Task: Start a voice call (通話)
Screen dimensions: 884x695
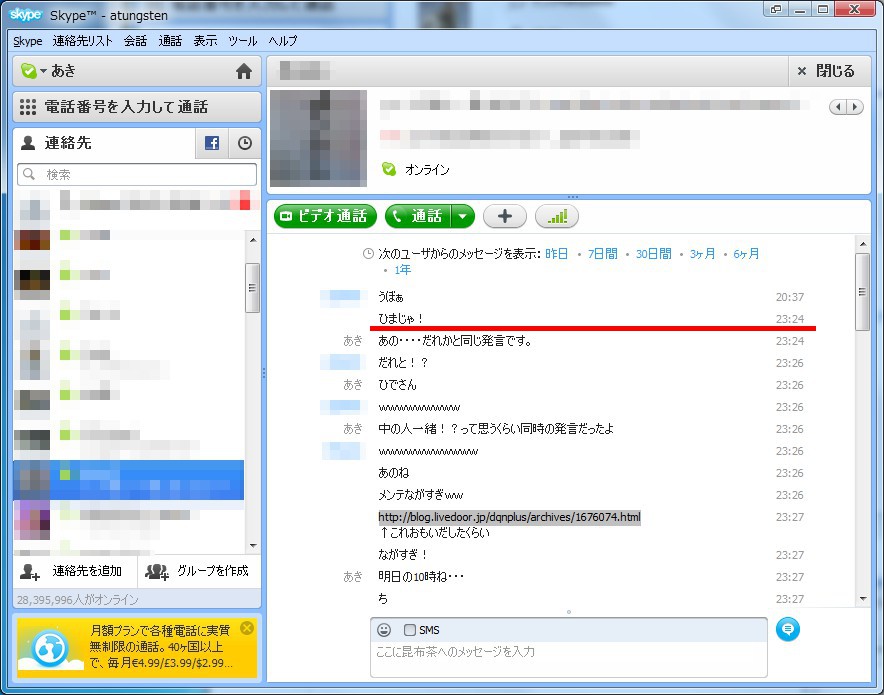Action: (418, 216)
